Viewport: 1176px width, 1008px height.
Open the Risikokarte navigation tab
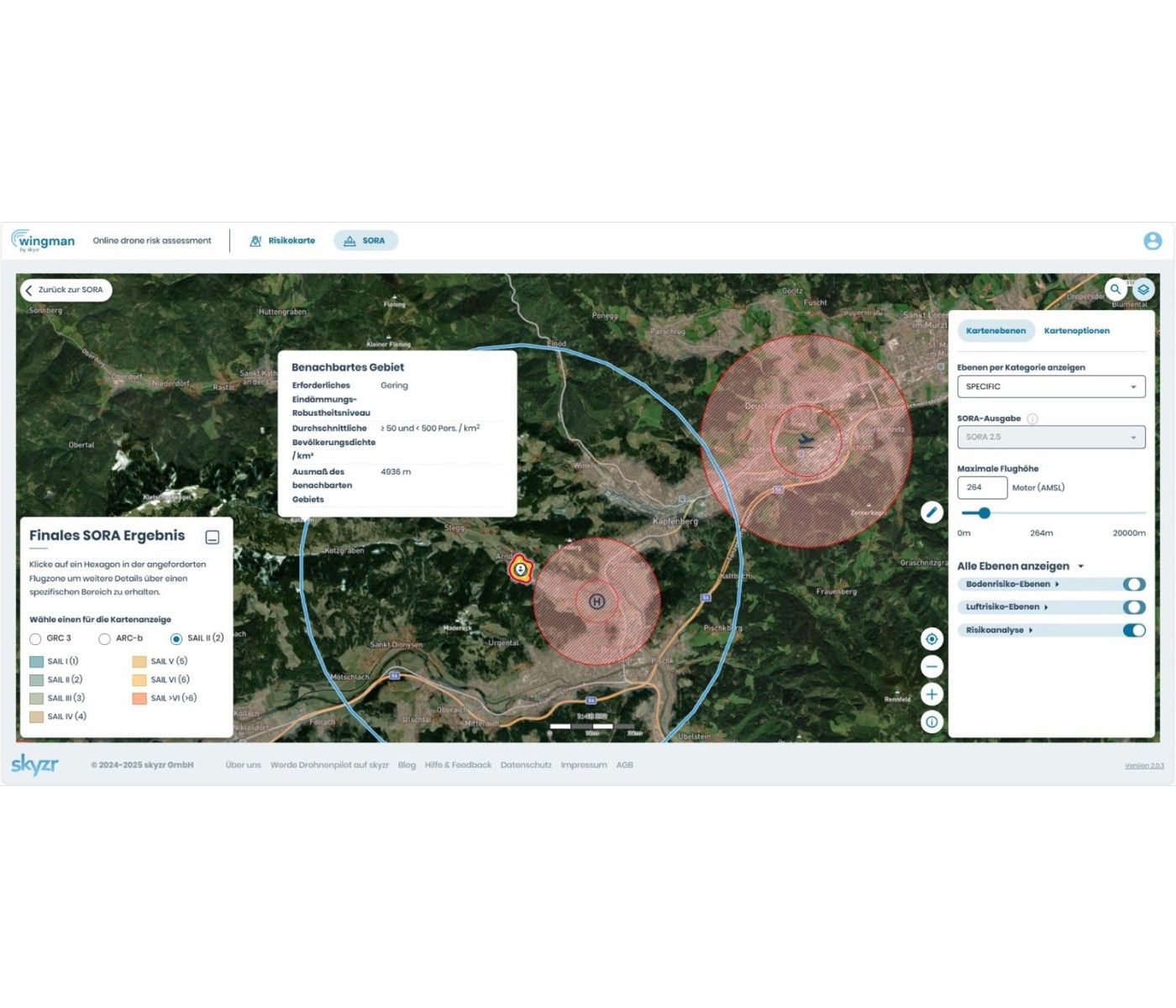point(282,241)
